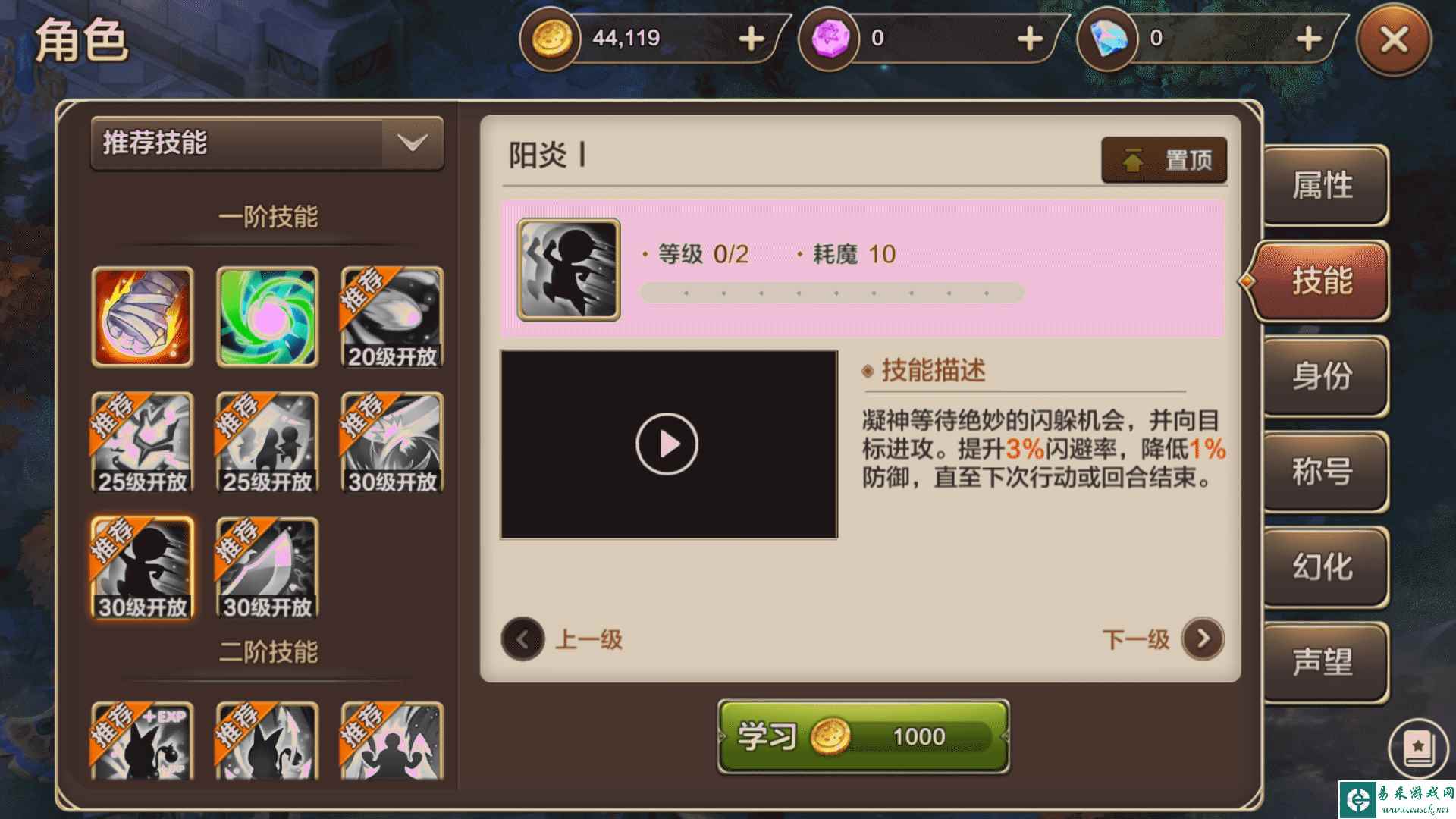
Task: Switch to the 属性 tab
Action: 1323,186
